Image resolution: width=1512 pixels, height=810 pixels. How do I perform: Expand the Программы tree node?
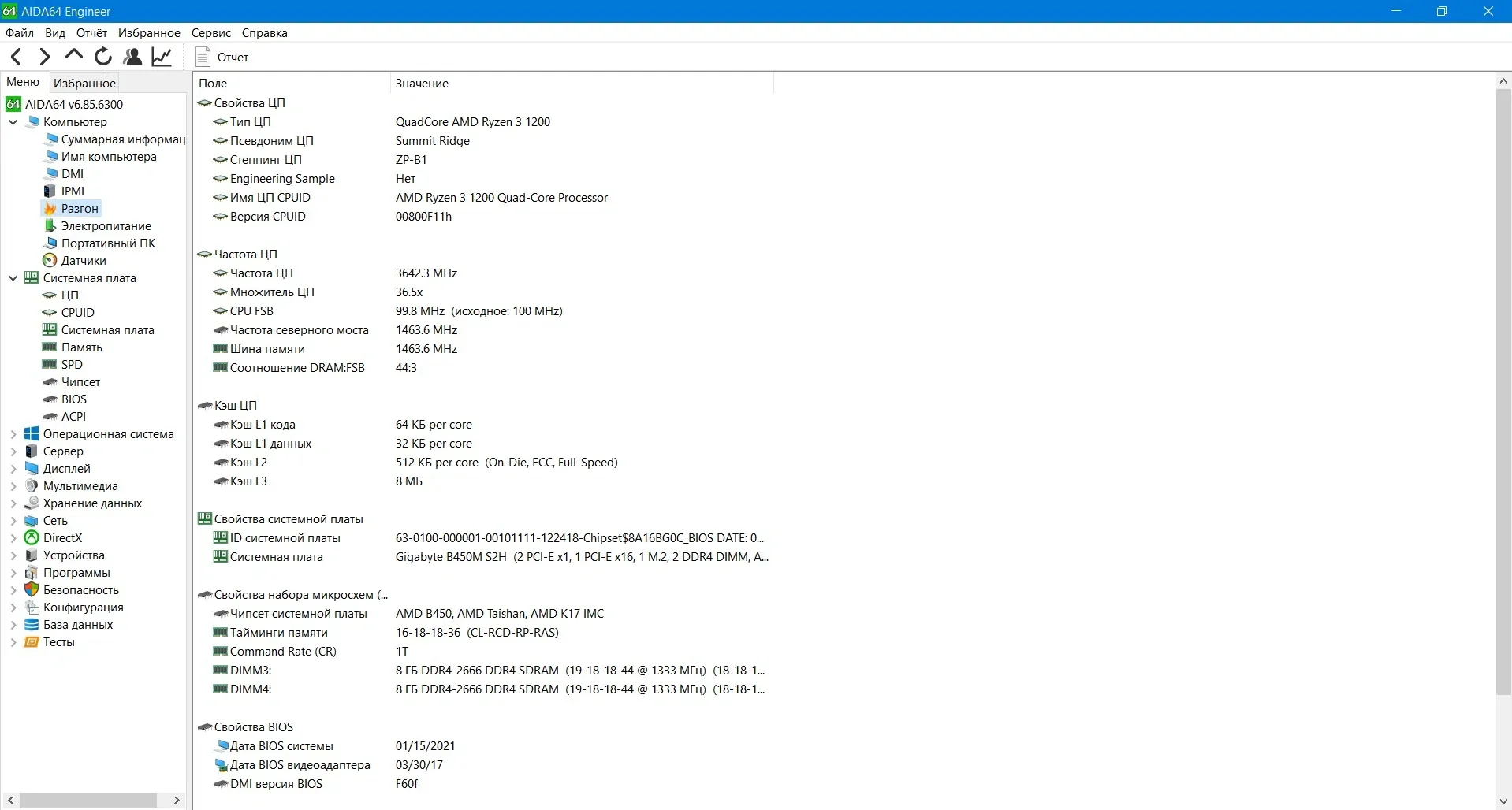coord(13,573)
